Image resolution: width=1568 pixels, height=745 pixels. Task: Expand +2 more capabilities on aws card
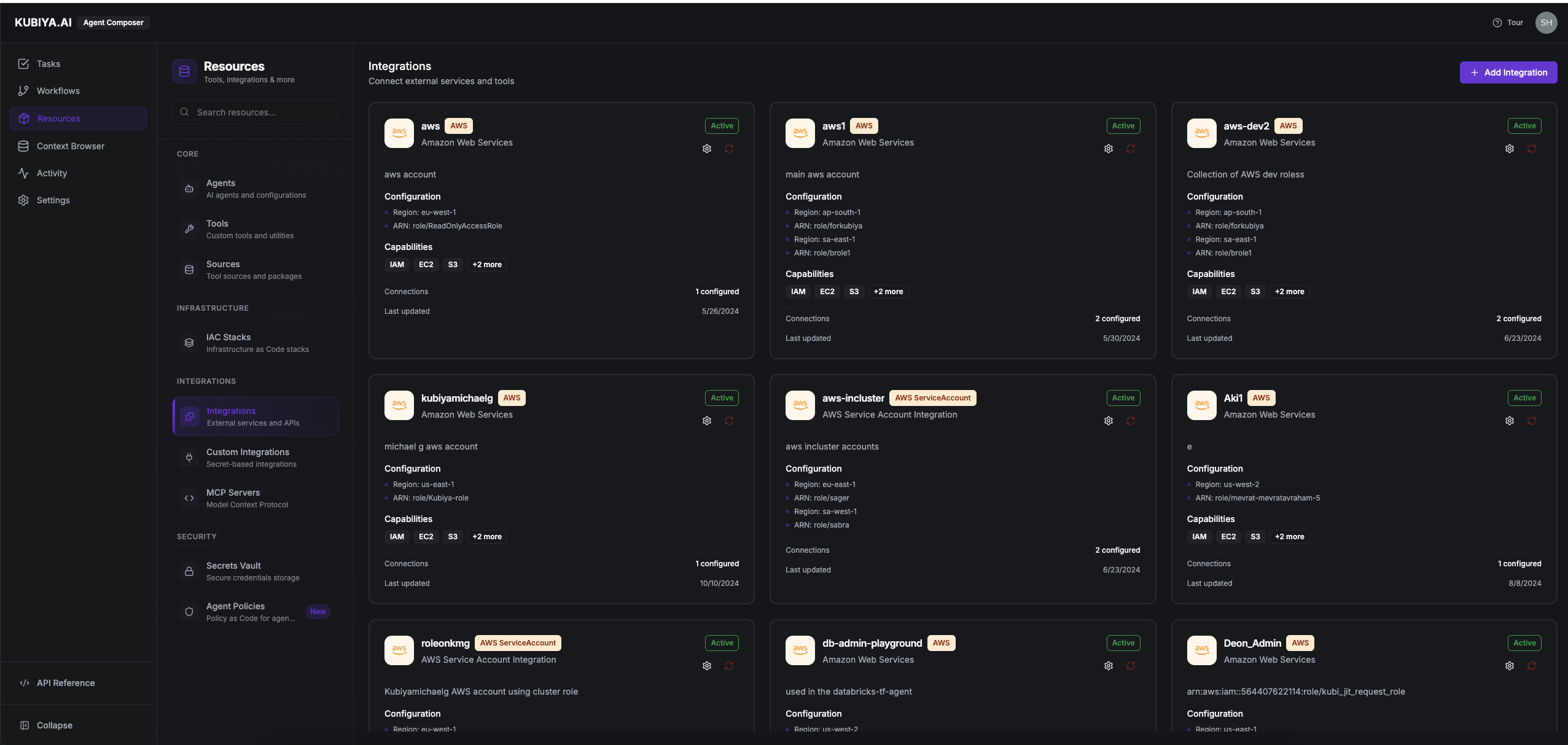487,265
